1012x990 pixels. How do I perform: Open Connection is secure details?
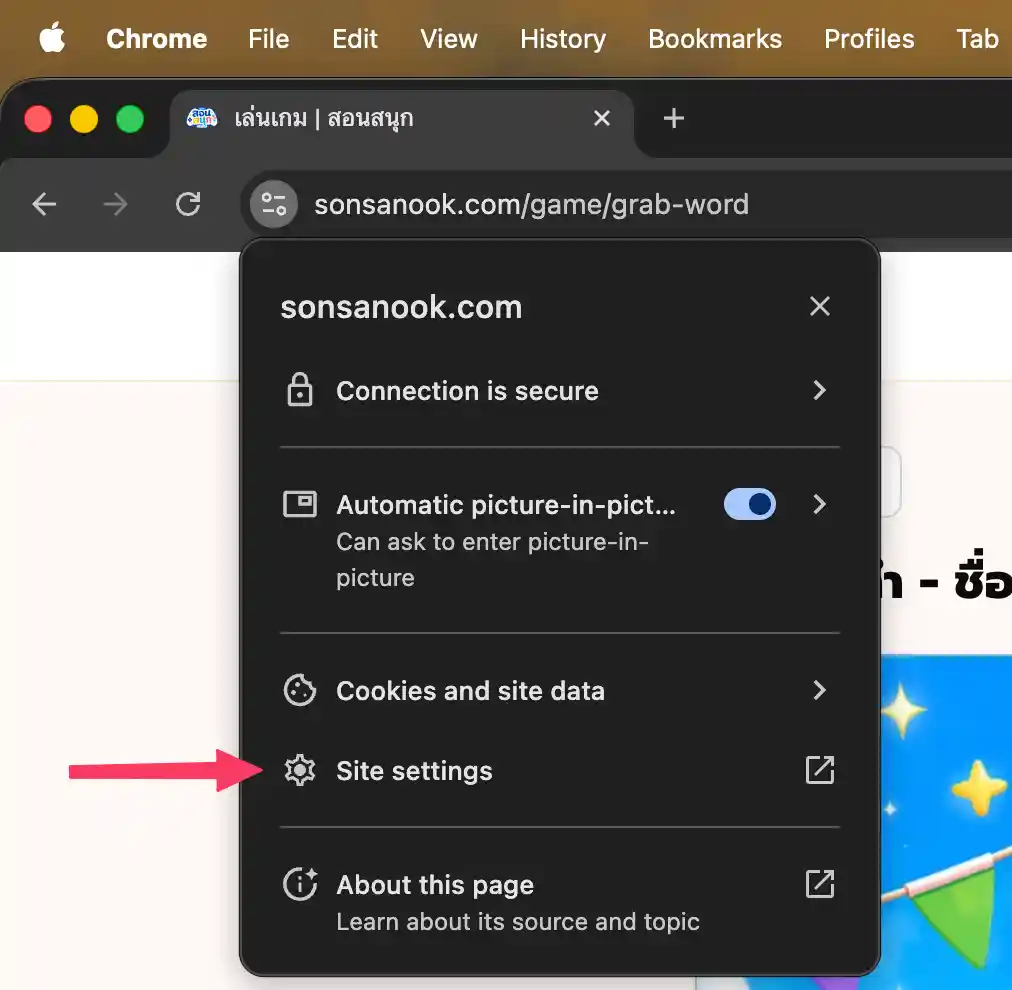click(x=560, y=390)
